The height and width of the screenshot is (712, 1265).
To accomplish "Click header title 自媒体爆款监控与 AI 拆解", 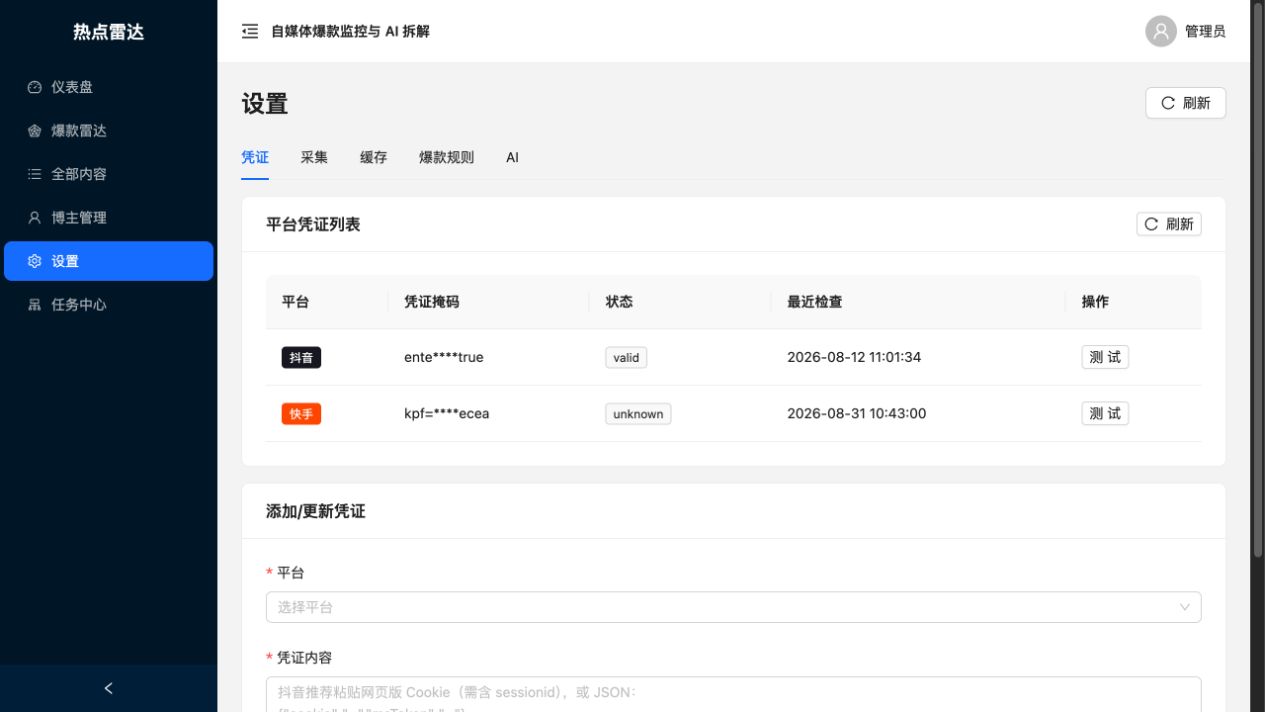I will pos(351,31).
